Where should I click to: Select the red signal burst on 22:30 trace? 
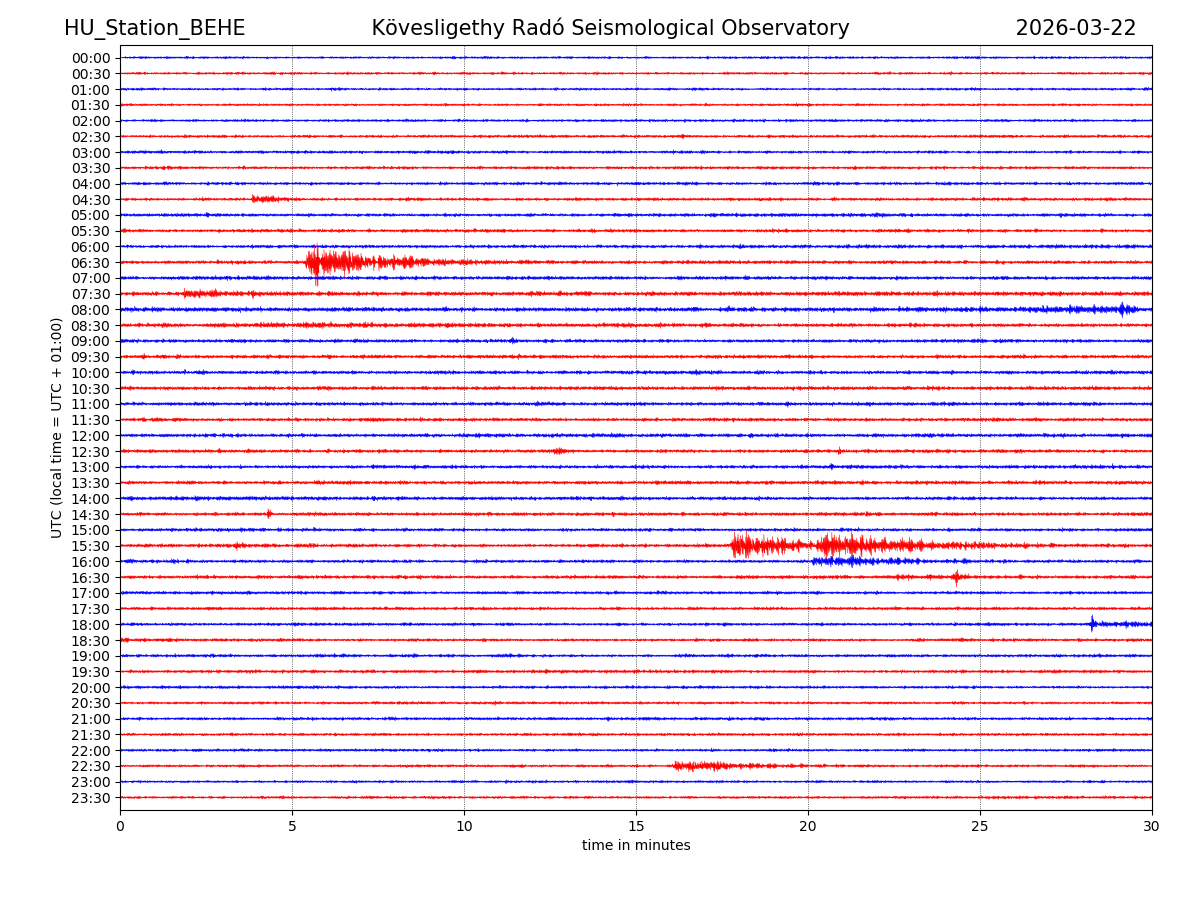tap(700, 766)
